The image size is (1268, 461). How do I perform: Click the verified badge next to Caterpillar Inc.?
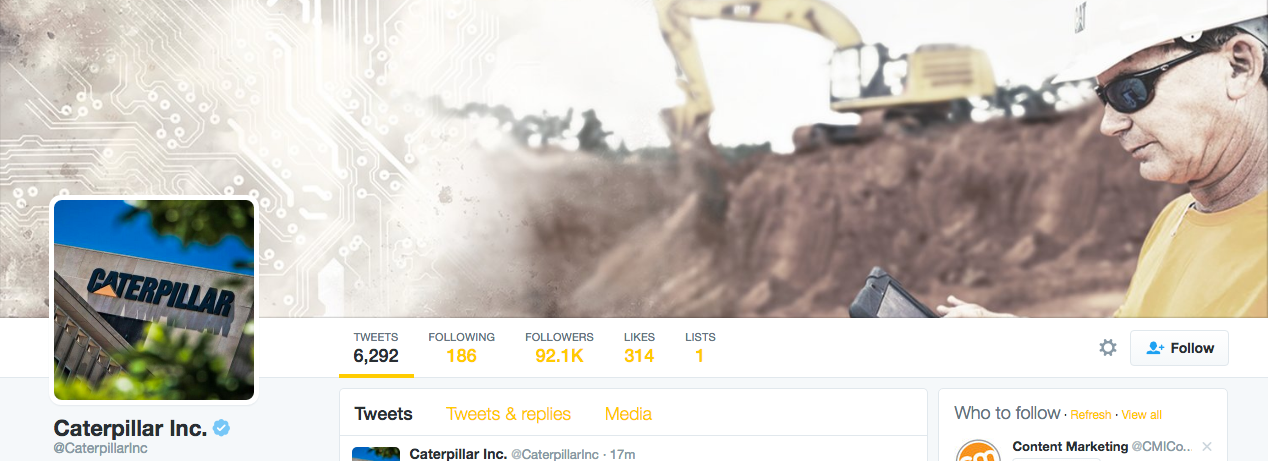[222, 428]
